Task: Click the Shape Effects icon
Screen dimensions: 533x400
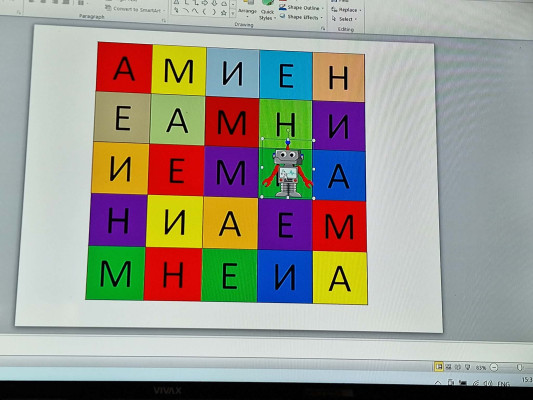Action: [282, 16]
